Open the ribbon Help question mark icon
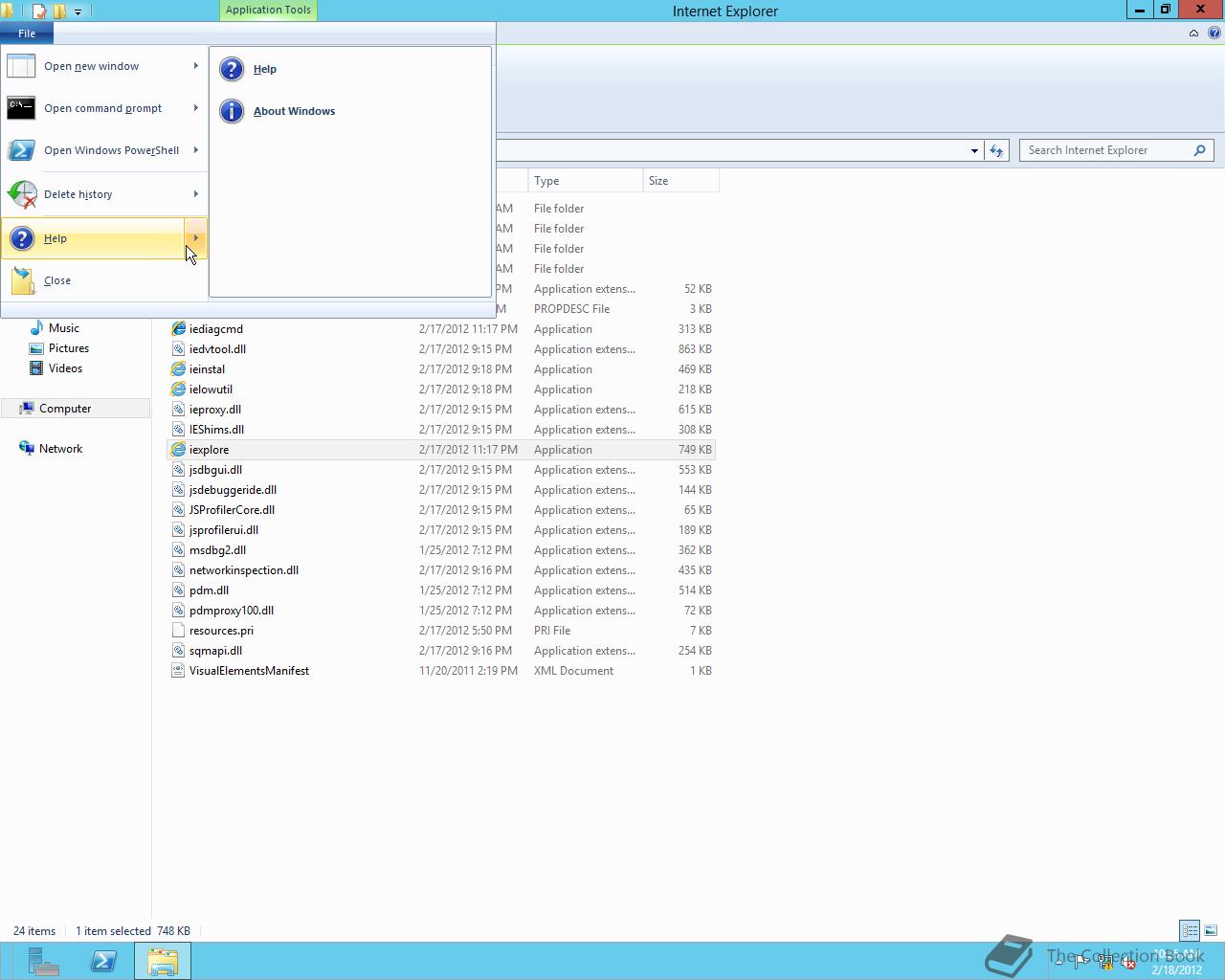Image resolution: width=1225 pixels, height=980 pixels. (1214, 33)
